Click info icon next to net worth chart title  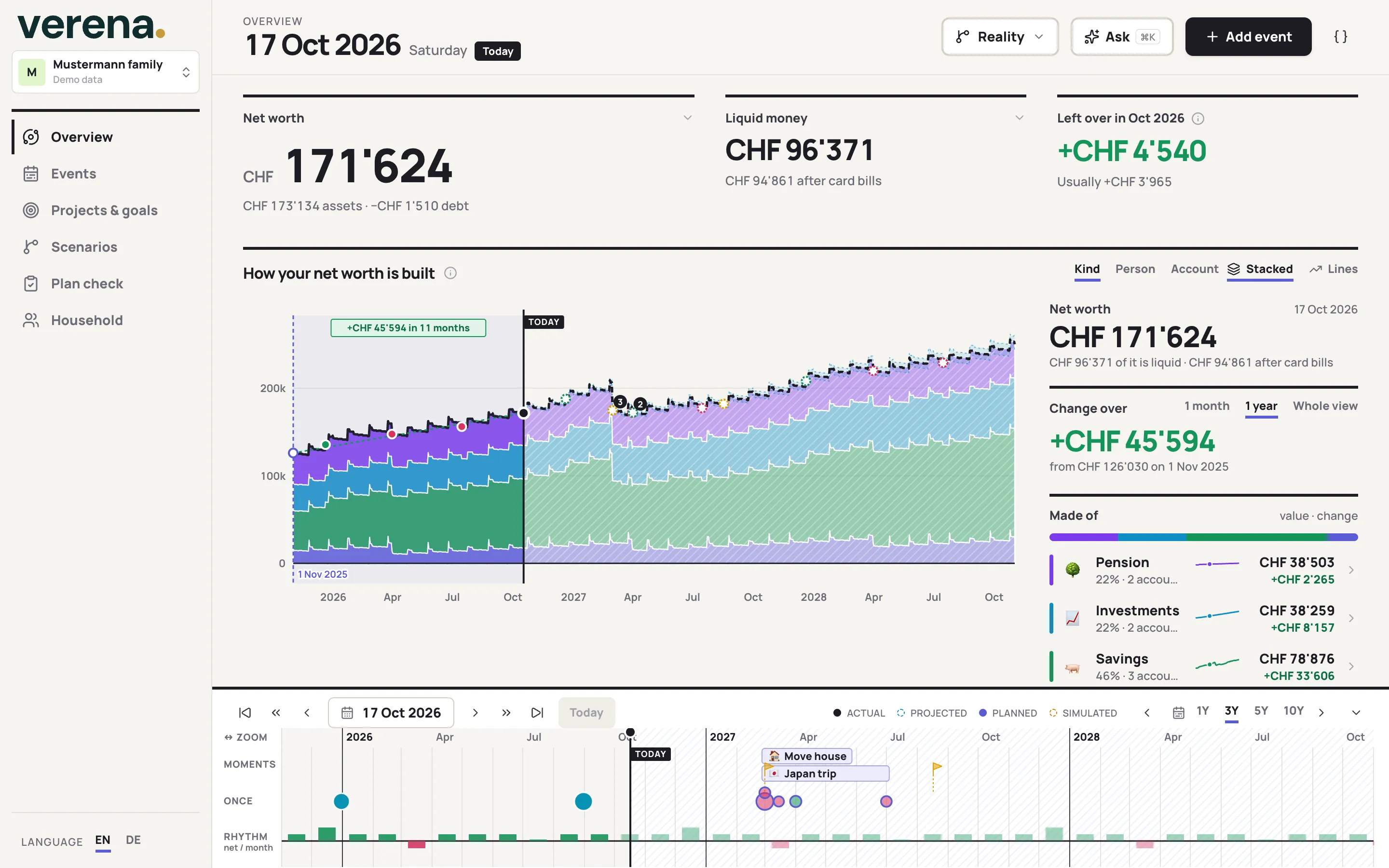click(x=450, y=273)
